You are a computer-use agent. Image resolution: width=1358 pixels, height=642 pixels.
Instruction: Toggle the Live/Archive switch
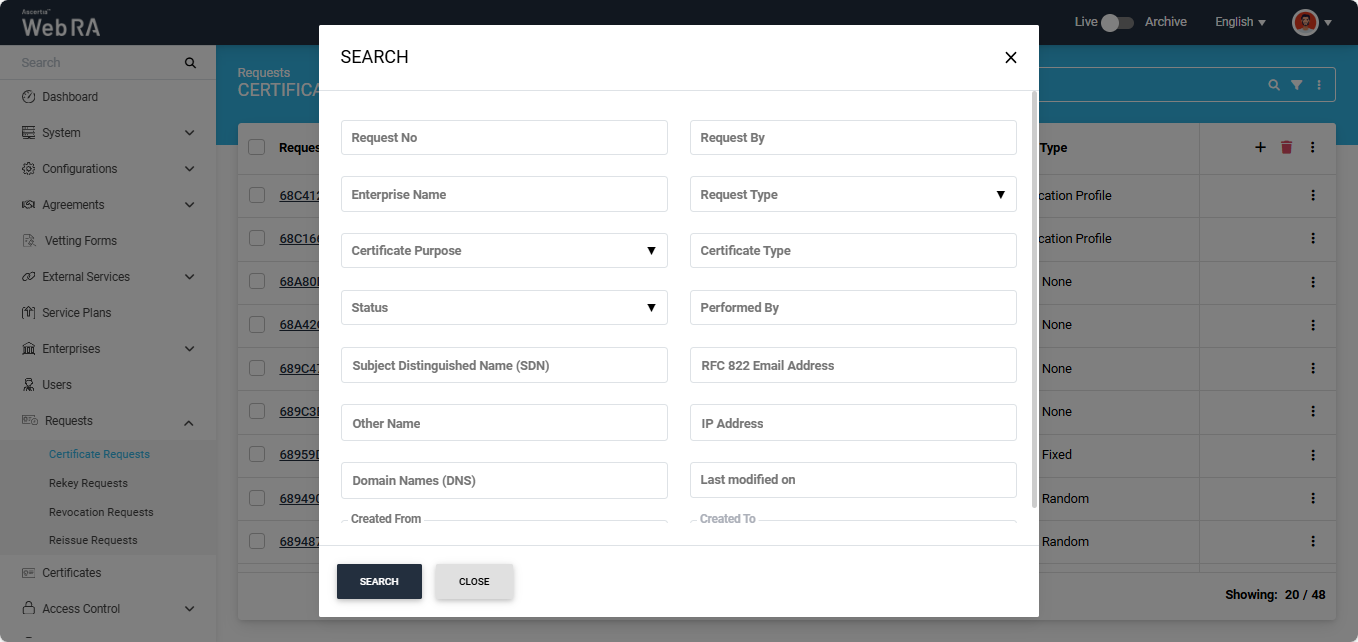click(1116, 22)
